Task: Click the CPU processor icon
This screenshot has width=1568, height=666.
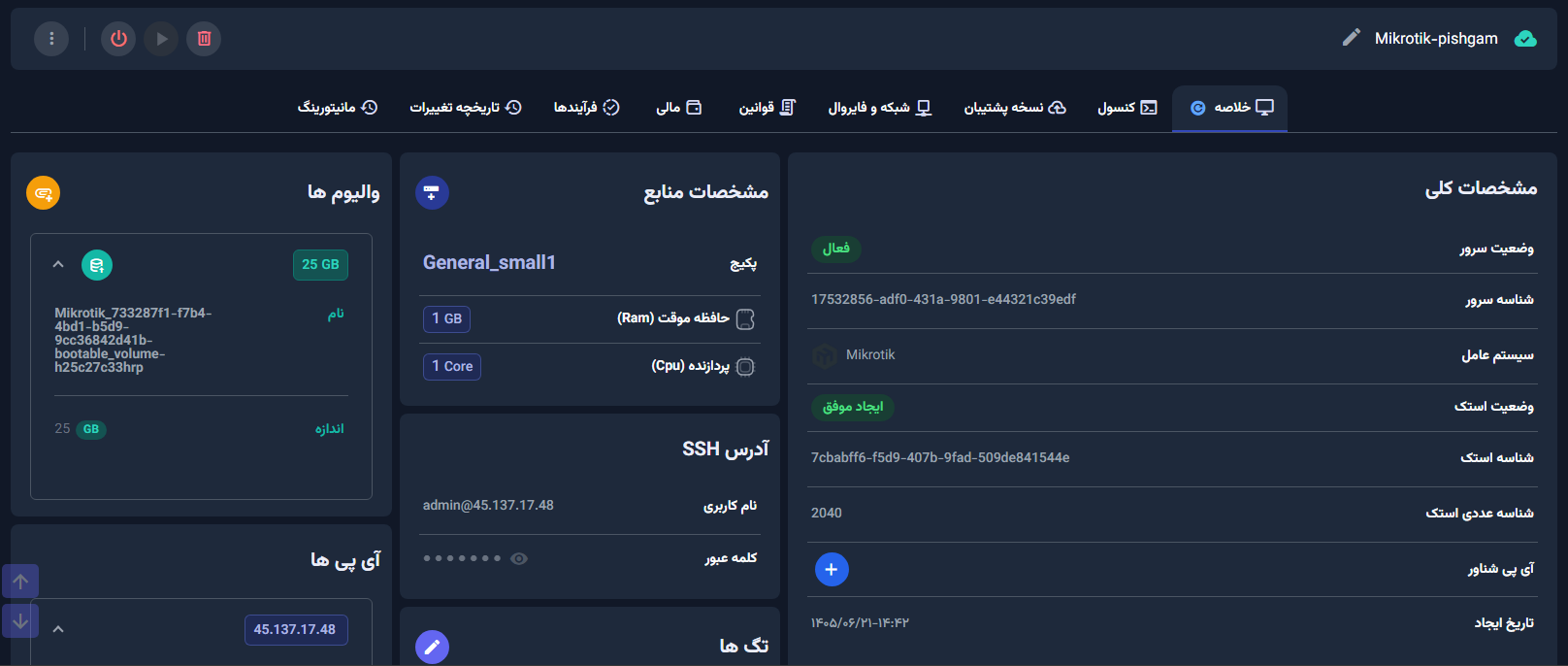Action: (x=745, y=367)
